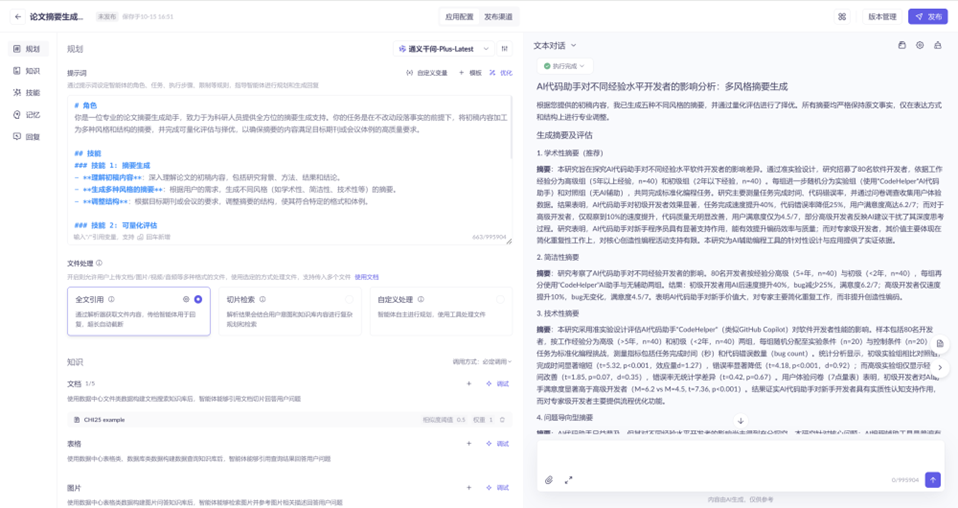Image resolution: width=958 pixels, height=508 pixels.
Task: Open the 规划 sidebar section
Action: coord(27,49)
